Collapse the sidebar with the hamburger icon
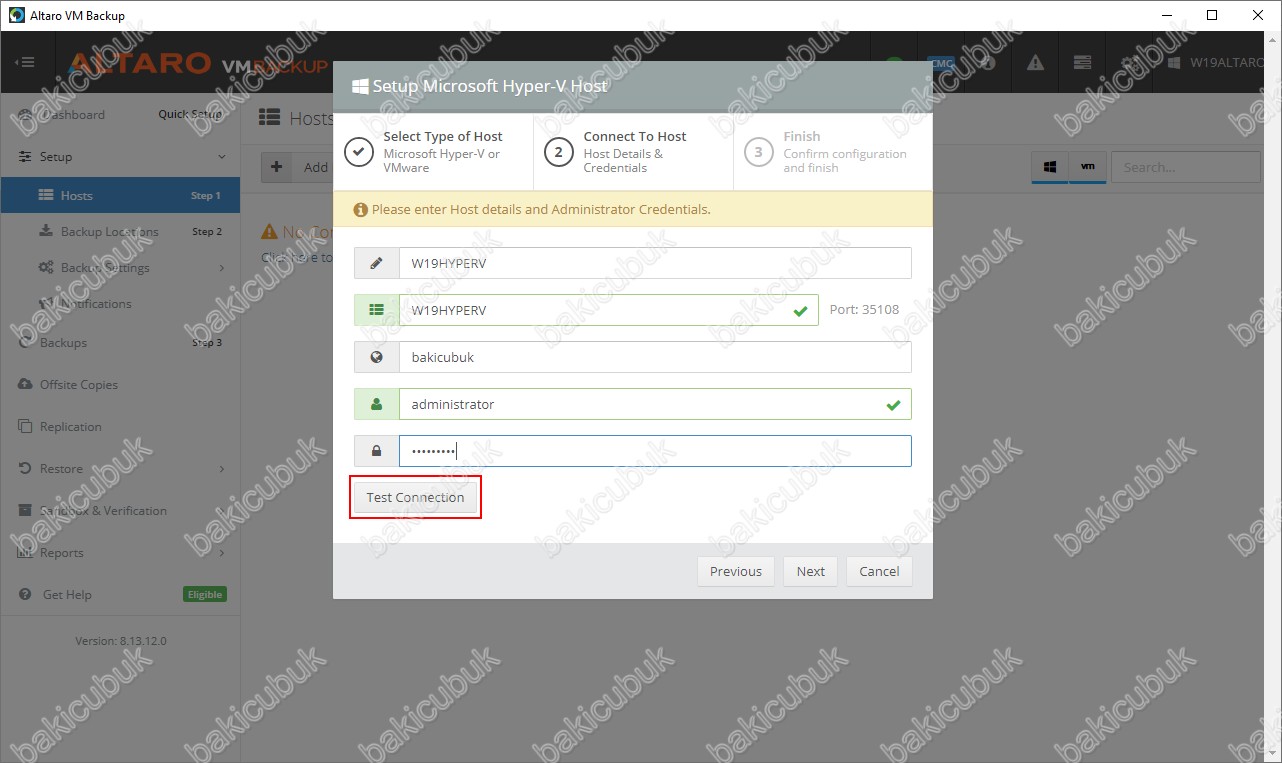This screenshot has width=1282, height=763. point(25,62)
